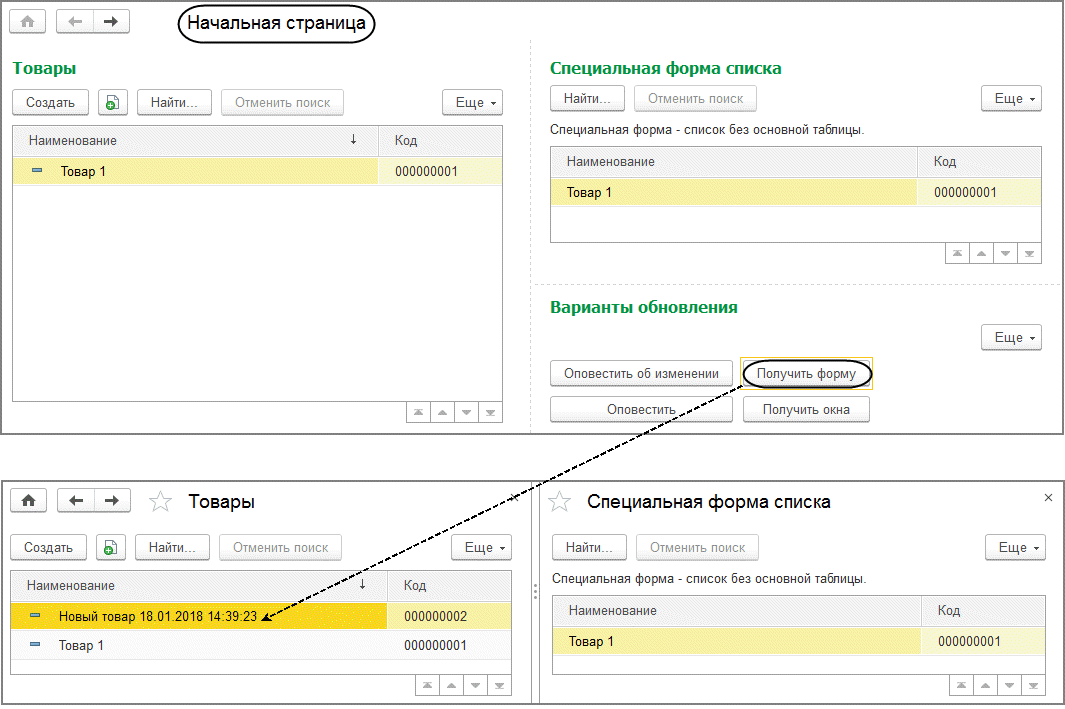The height and width of the screenshot is (709, 1065).
Task: Jump to last row in top Специальная форма списка
Action: [x=1029, y=253]
